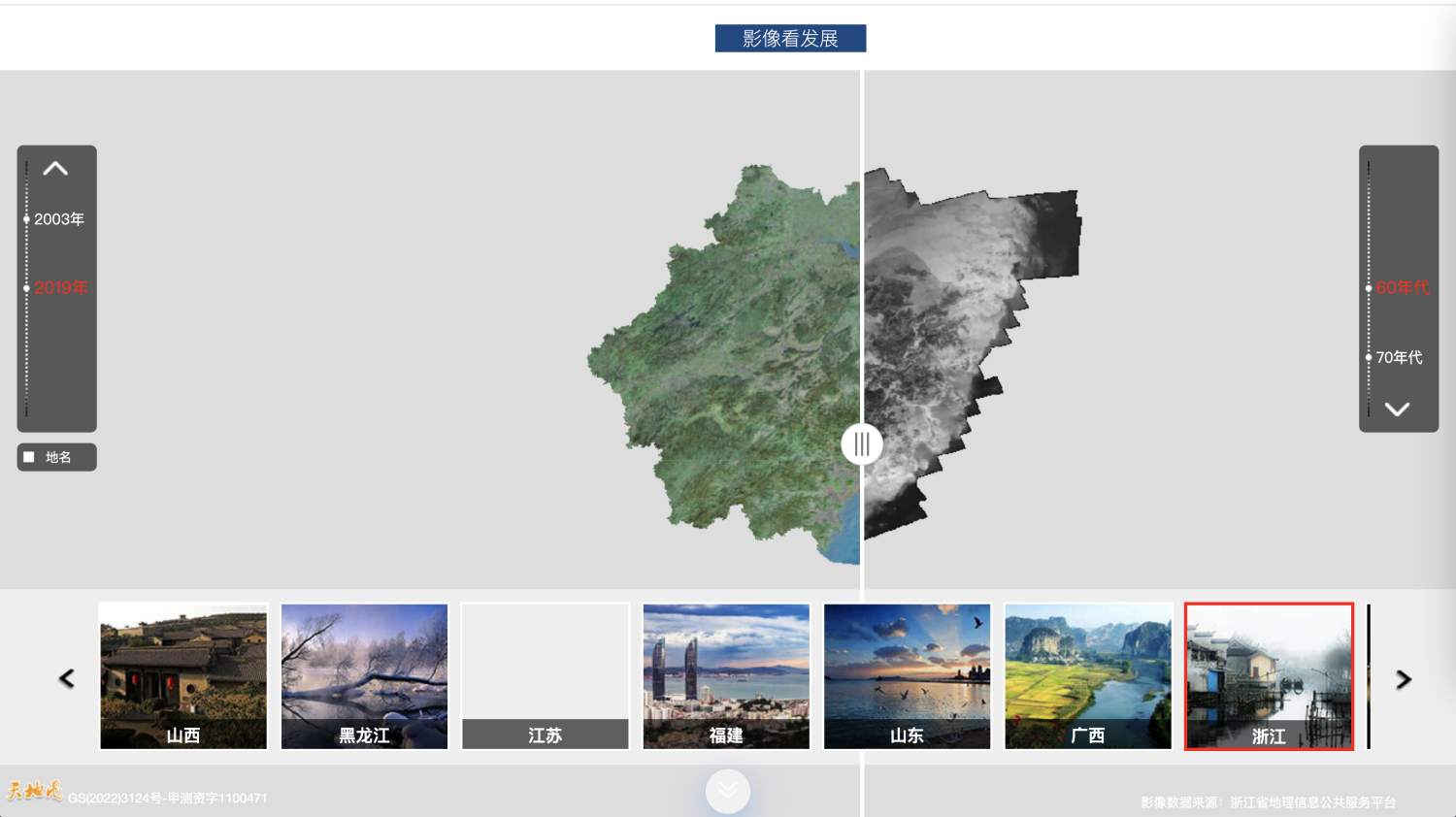Image resolution: width=1456 pixels, height=817 pixels.
Task: Select 70年代 on the right timeline
Action: (1368, 357)
